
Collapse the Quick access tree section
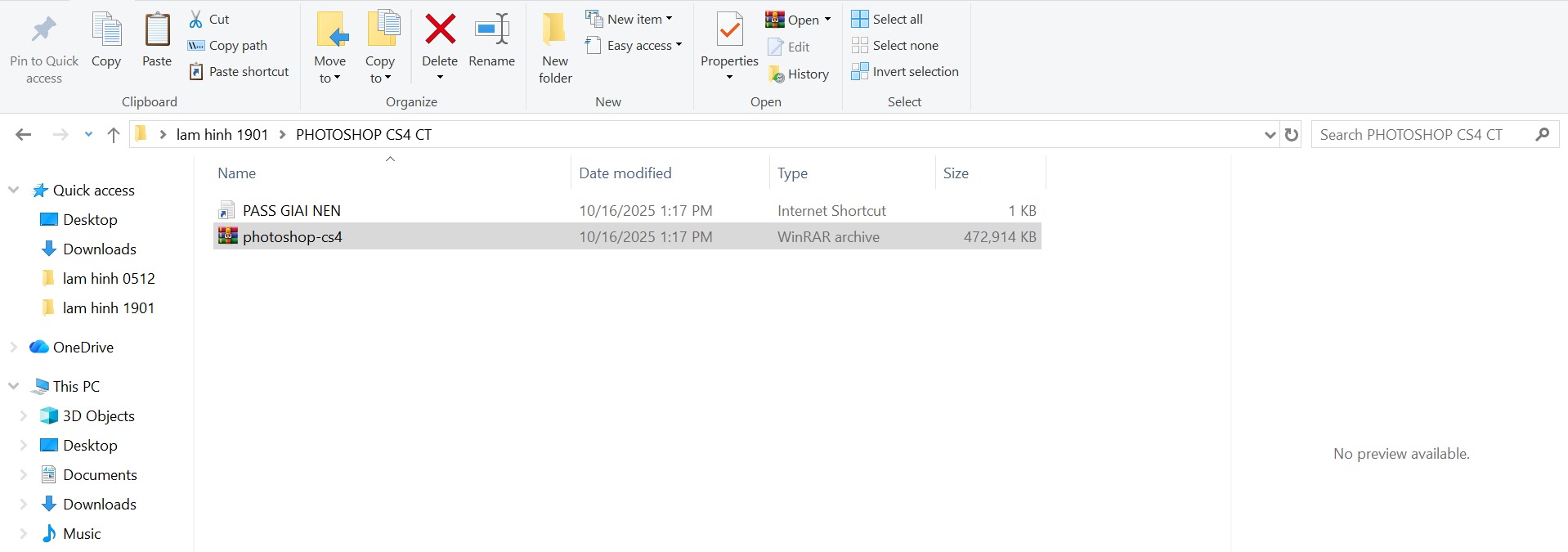coord(13,190)
